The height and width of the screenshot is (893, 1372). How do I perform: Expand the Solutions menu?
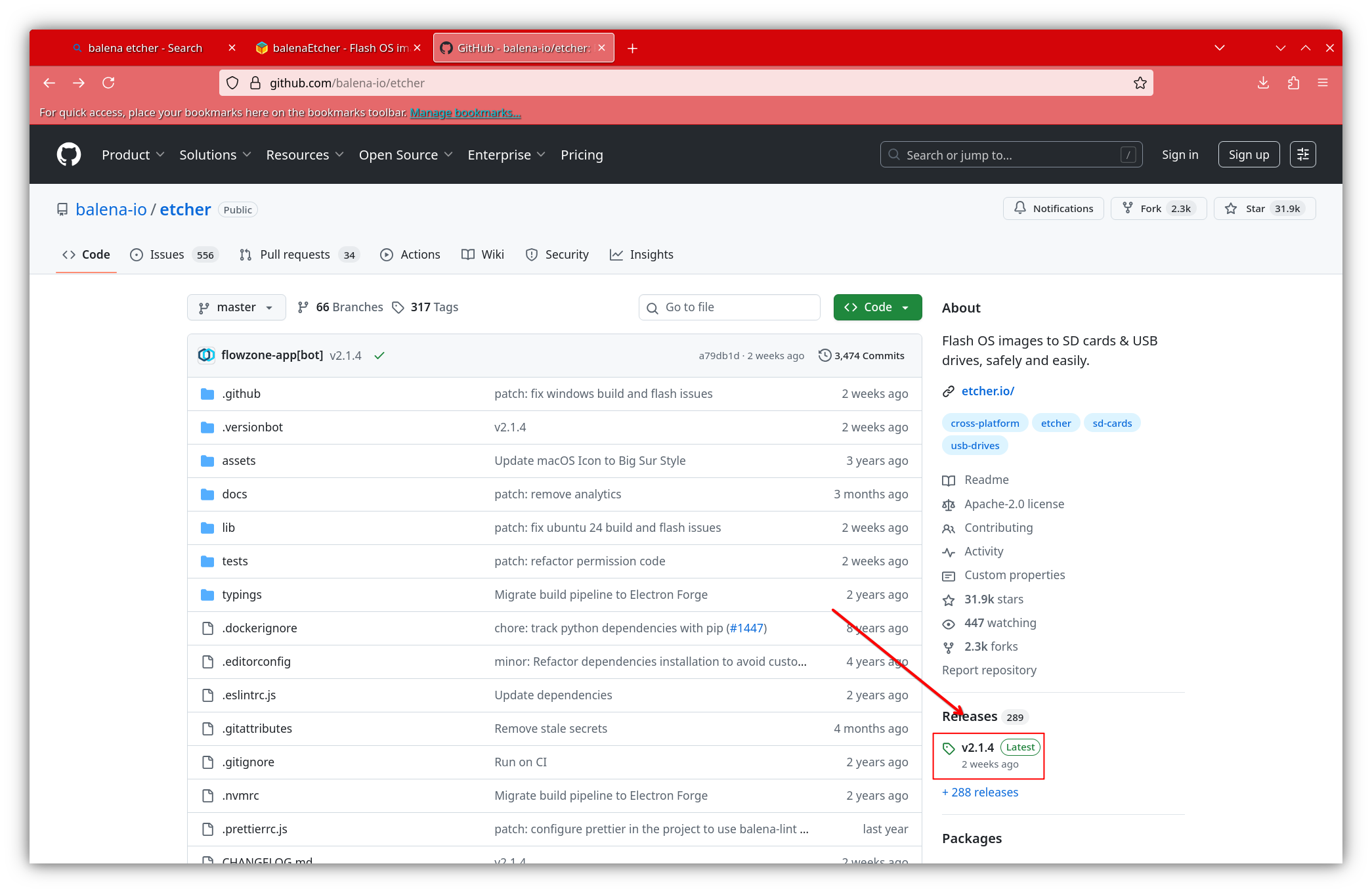tap(215, 155)
